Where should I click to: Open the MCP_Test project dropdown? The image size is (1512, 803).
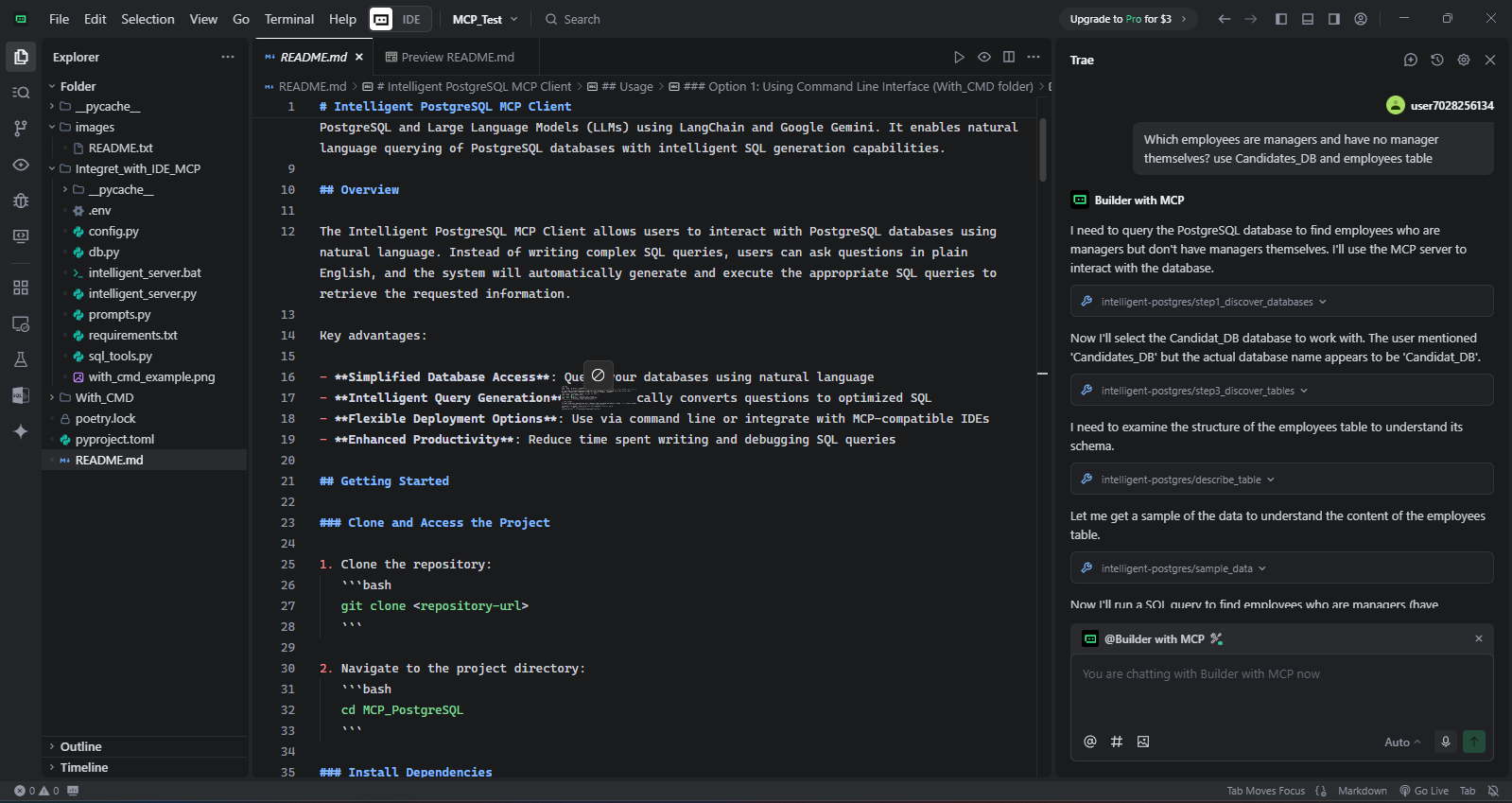[485, 19]
